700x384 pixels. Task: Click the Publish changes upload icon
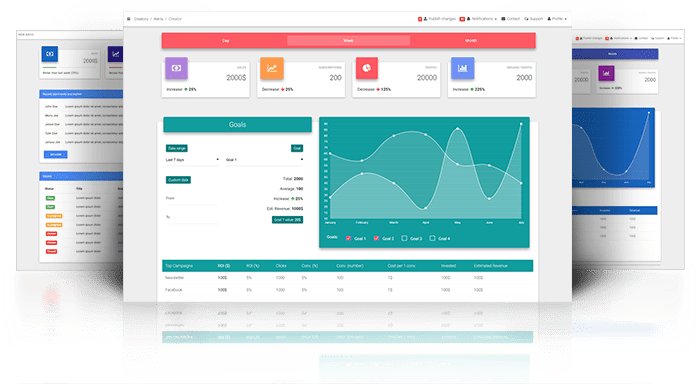pos(425,19)
